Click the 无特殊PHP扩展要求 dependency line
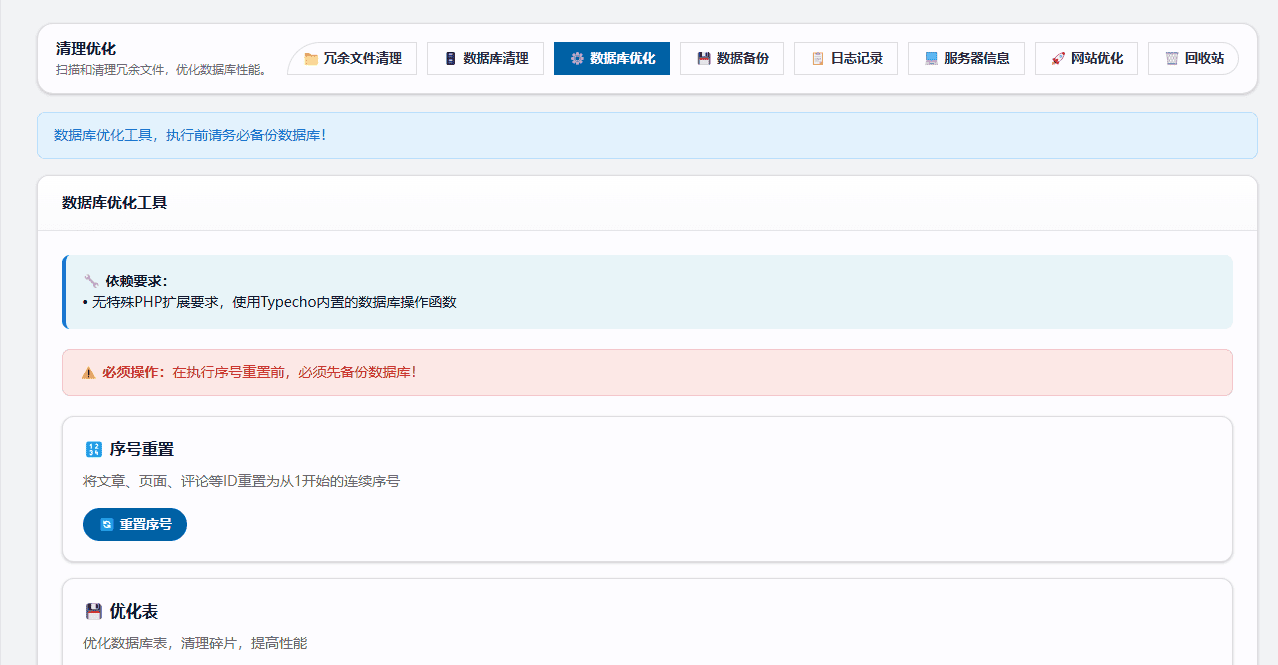Screen dimensions: 1278x665 click(270, 302)
